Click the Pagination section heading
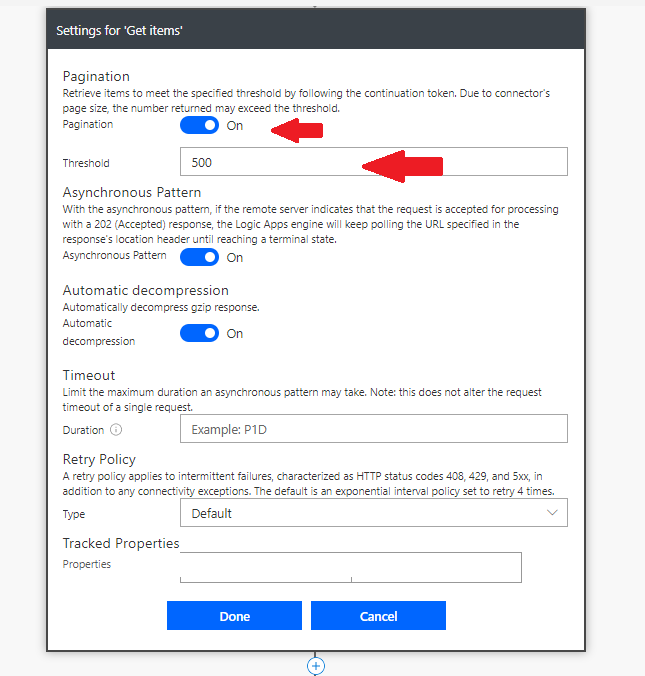Viewport: 645px width, 676px height. 96,76
